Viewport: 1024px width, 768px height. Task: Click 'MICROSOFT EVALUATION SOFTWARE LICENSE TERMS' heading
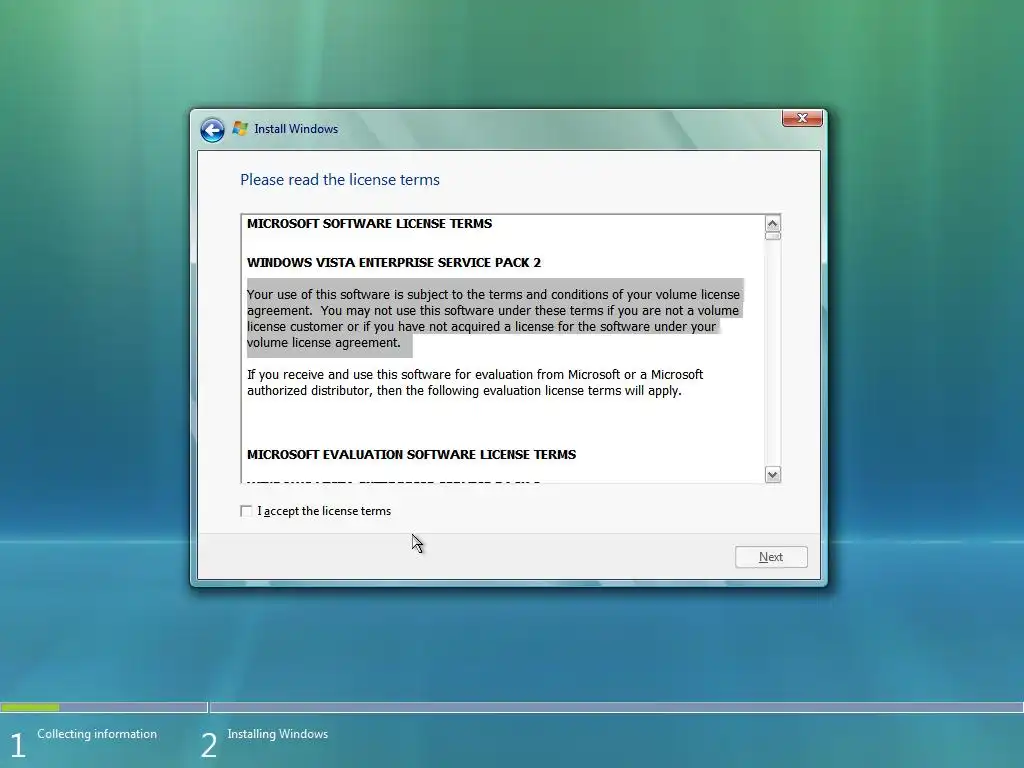click(411, 455)
